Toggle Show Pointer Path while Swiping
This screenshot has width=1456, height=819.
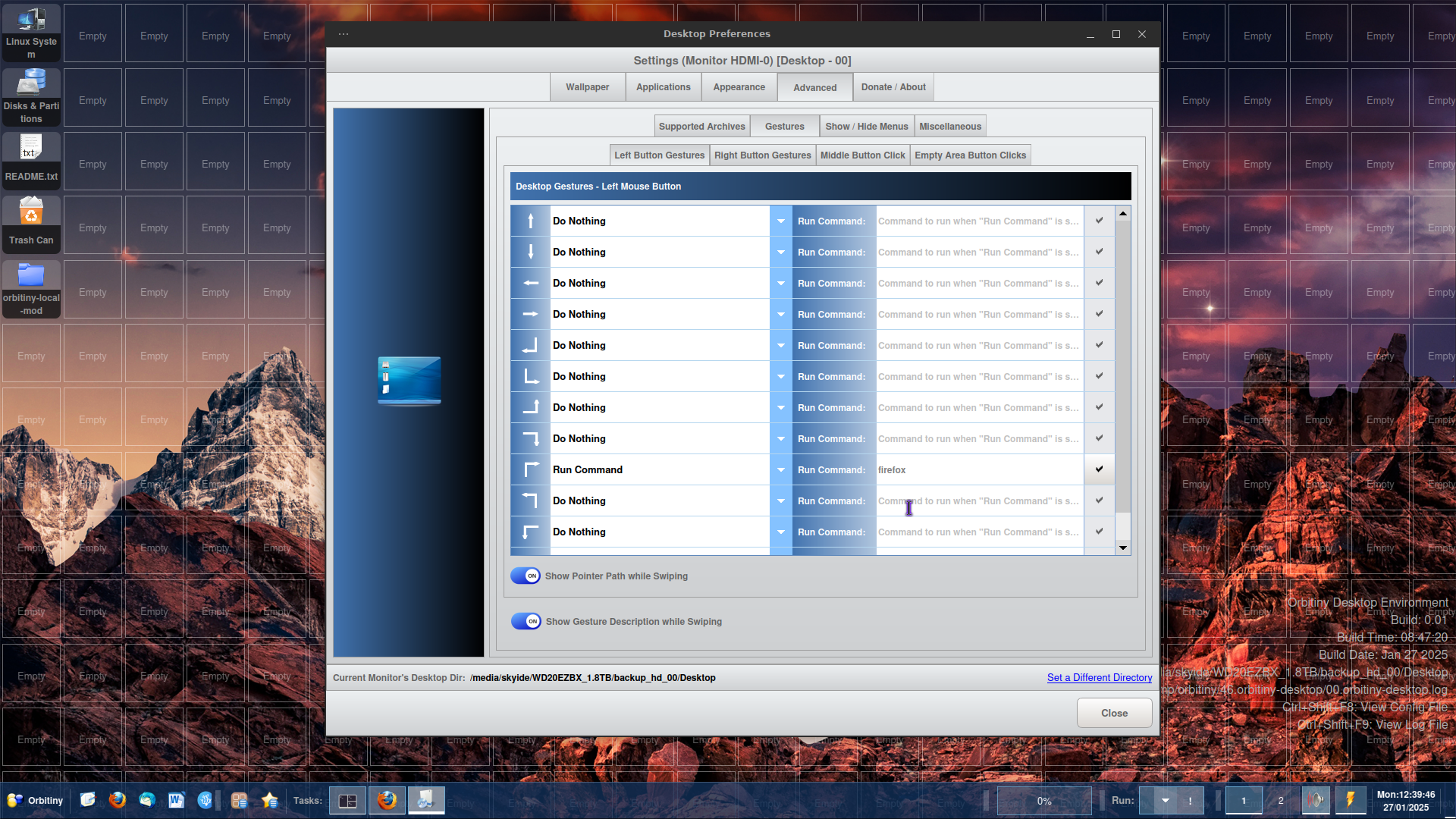tap(526, 576)
